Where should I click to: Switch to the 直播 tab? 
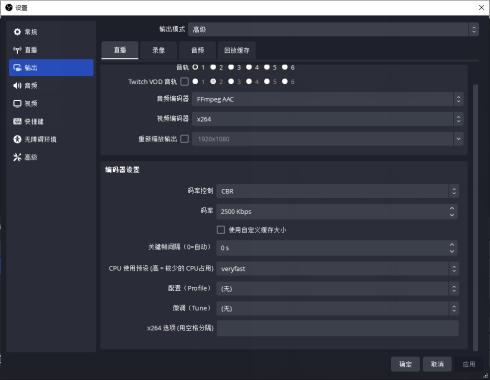(x=120, y=50)
